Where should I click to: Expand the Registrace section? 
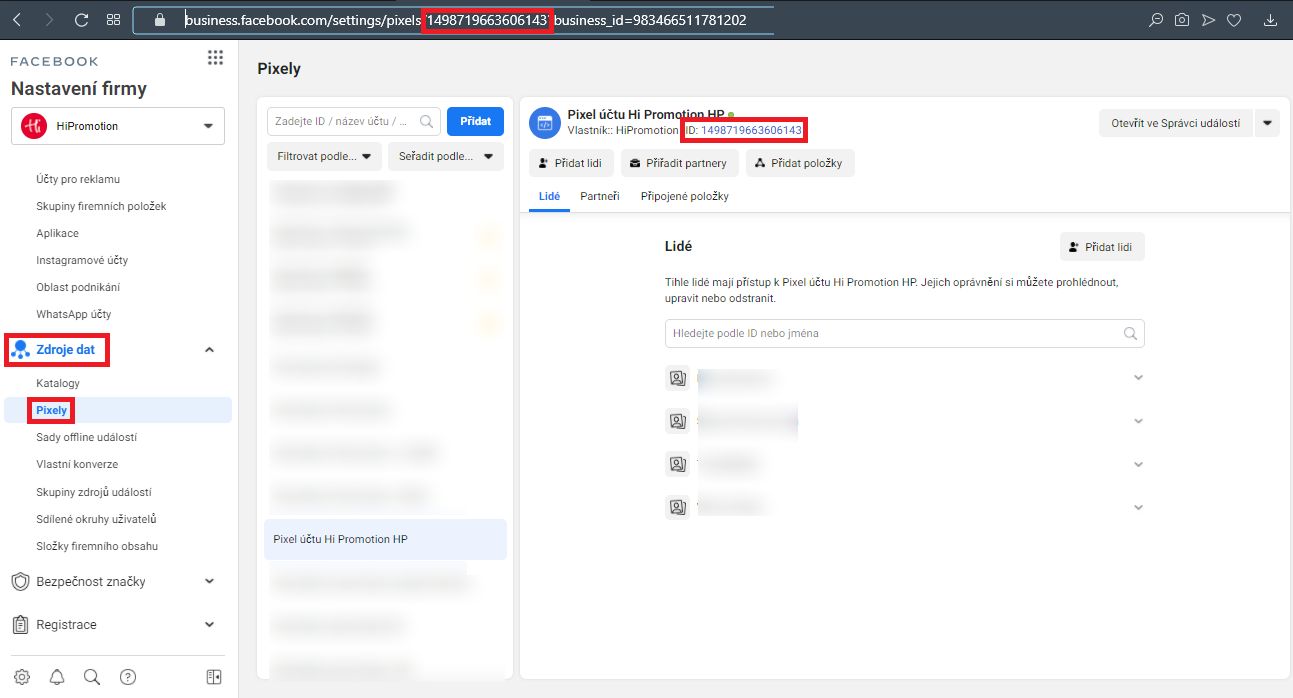pyautogui.click(x=209, y=625)
